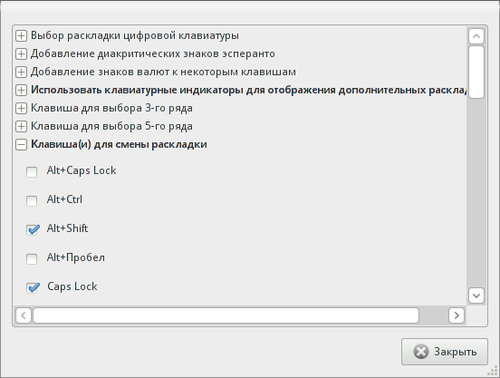Expand "Добавление знаков валют" plus icon
Screen dimensions: 500x378
(x=21, y=72)
